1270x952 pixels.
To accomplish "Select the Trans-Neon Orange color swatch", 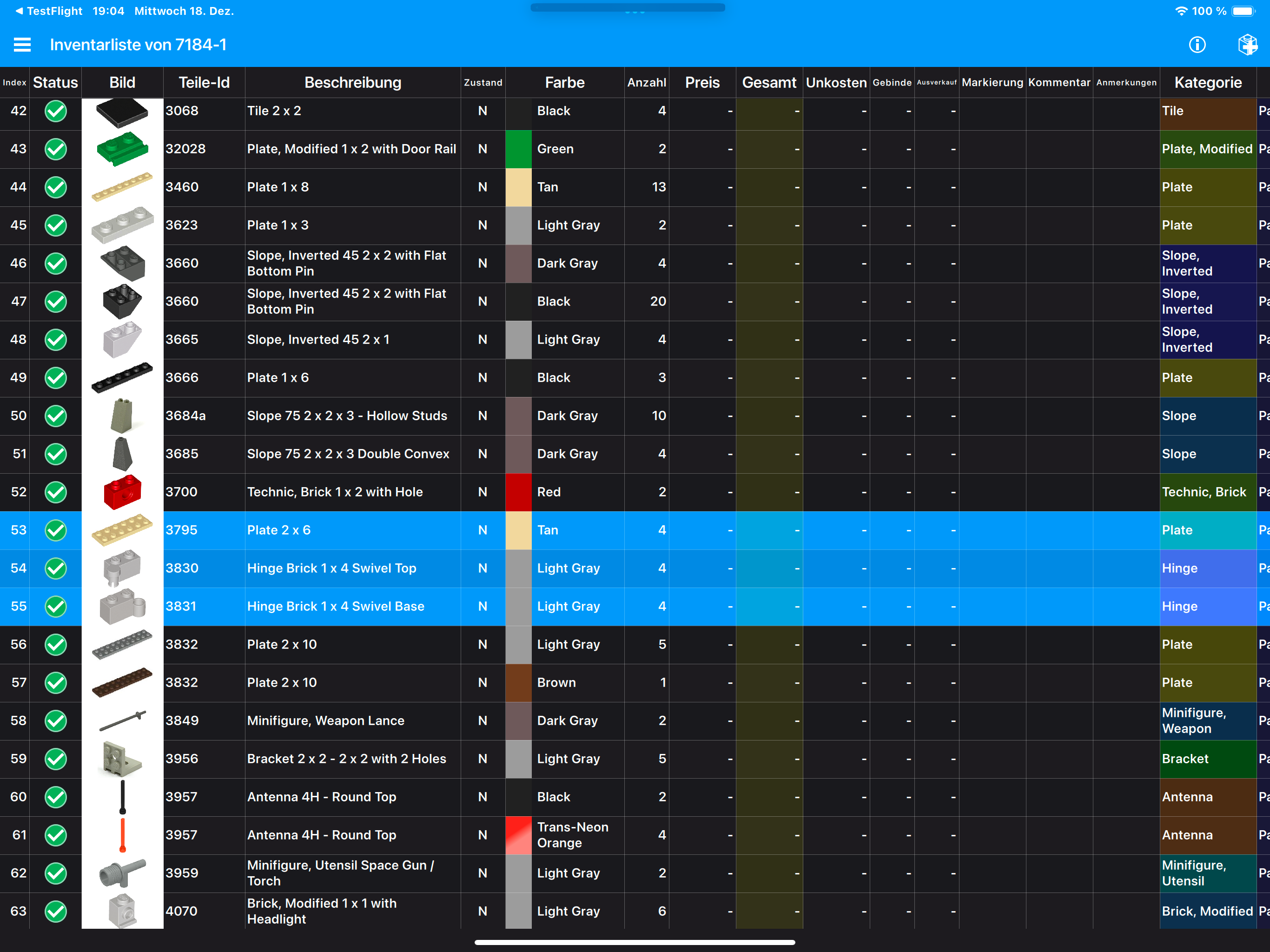I will [x=518, y=835].
